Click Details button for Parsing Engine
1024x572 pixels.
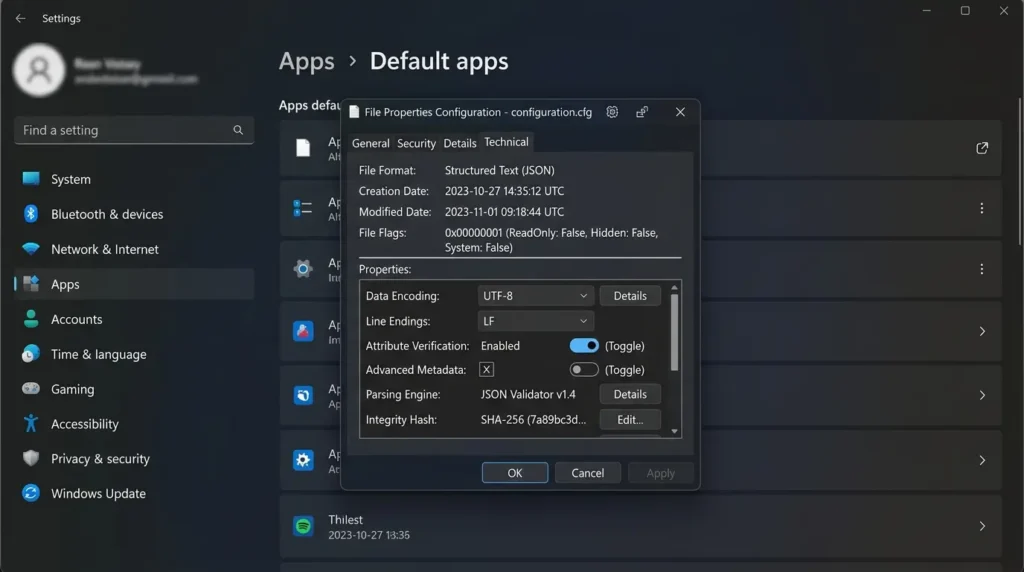[x=630, y=394]
